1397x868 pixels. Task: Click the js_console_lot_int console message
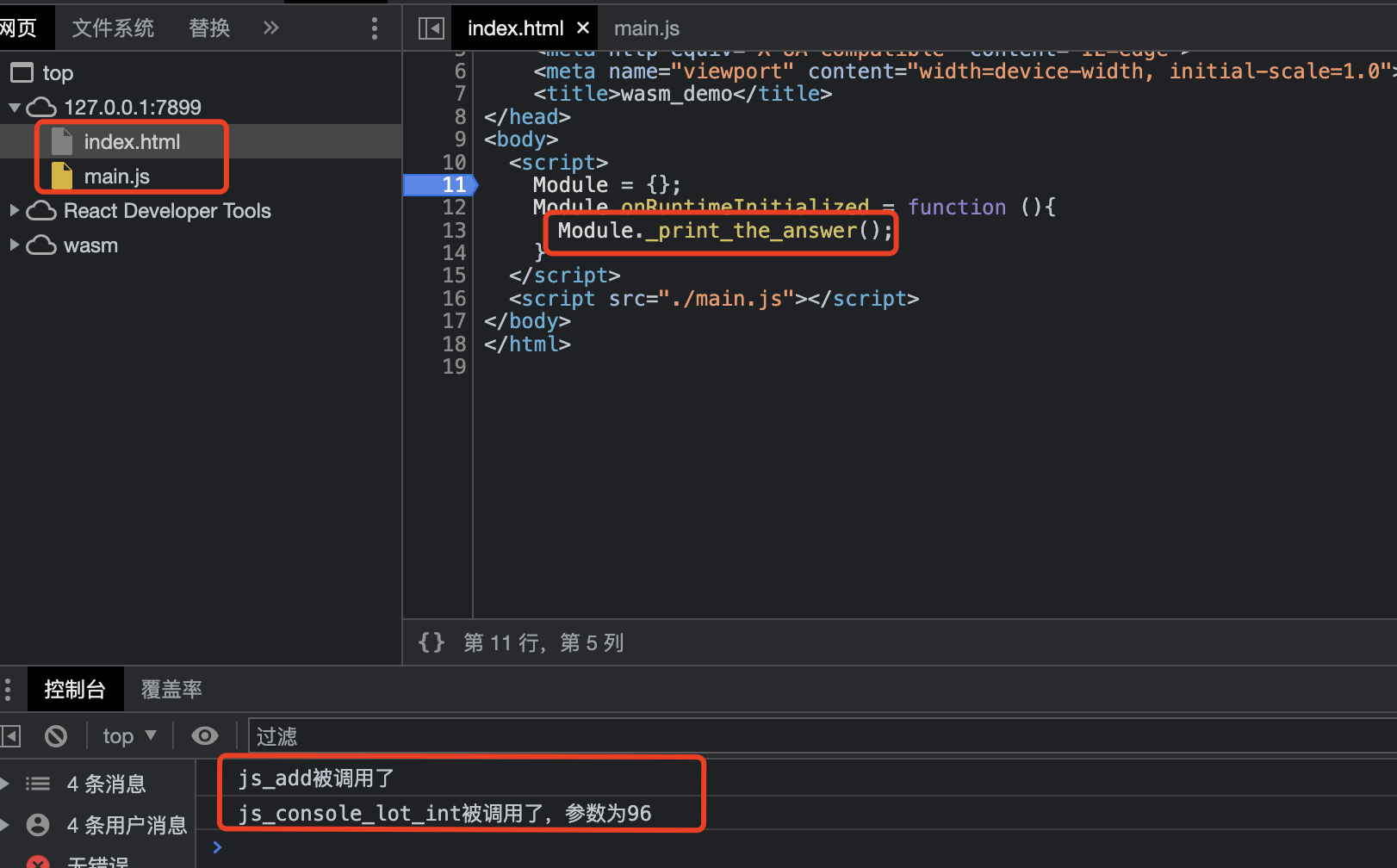(x=445, y=813)
